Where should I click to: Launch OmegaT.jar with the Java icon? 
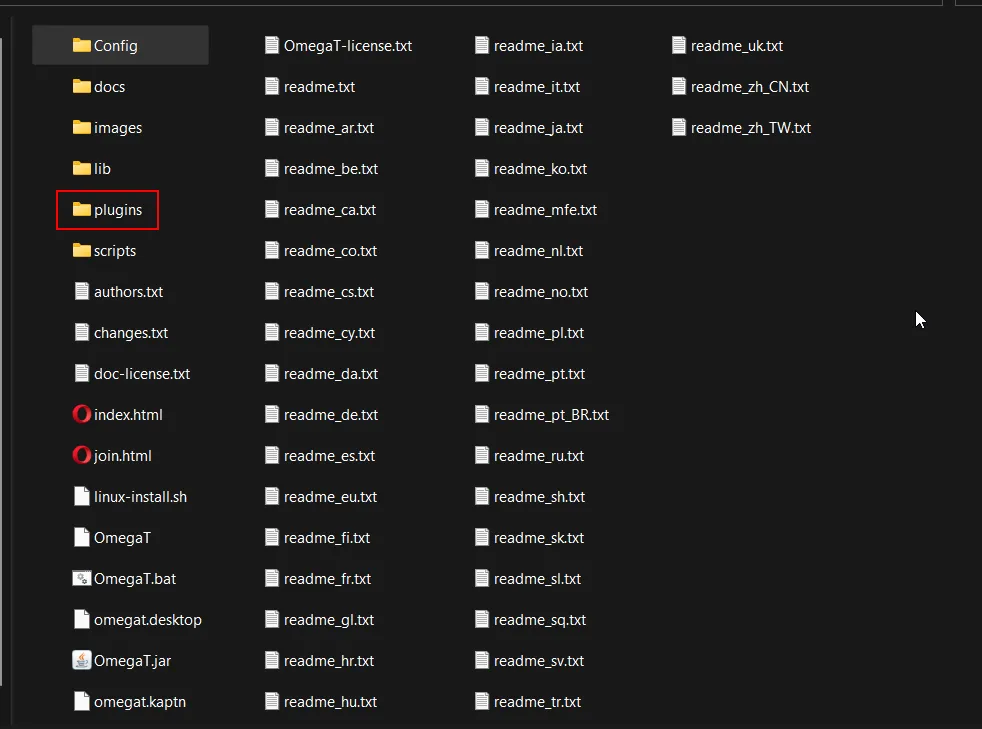click(x=131, y=660)
